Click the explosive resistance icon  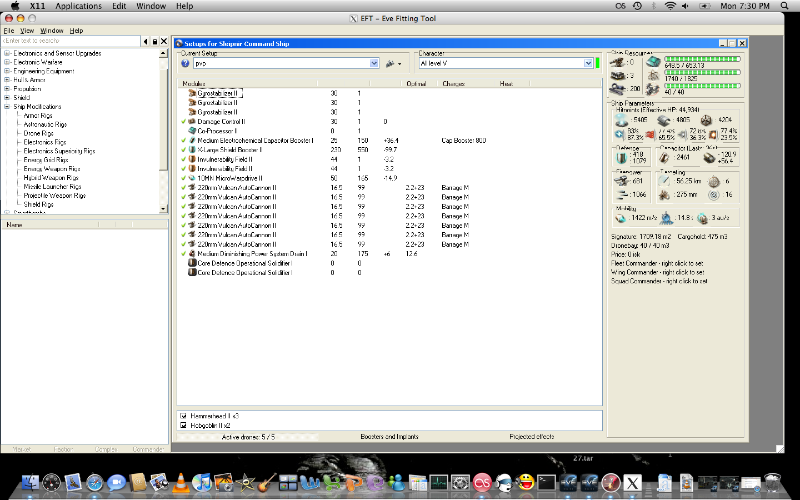pos(713,135)
